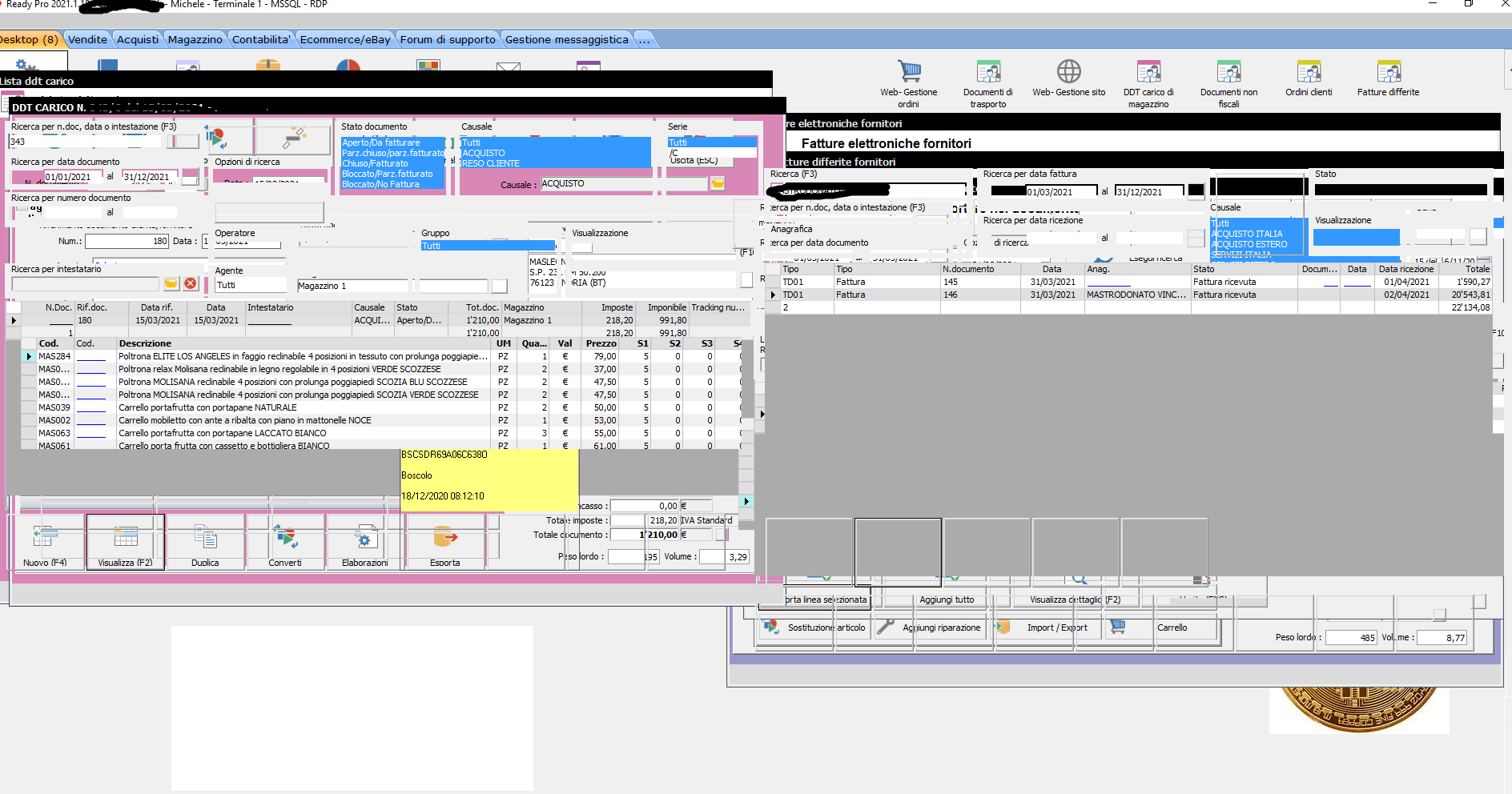Click search field containing 343
The image size is (1512, 794).
click(84, 142)
